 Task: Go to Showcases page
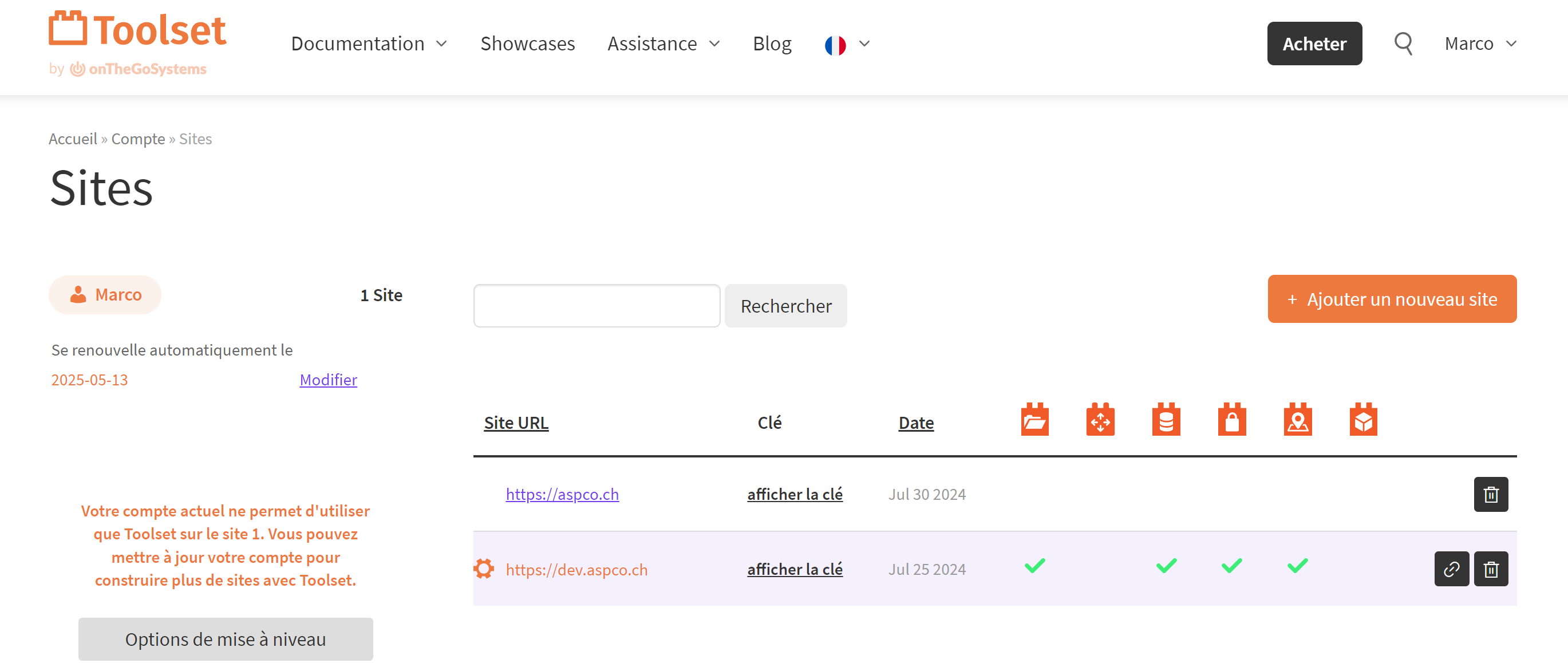click(x=527, y=44)
